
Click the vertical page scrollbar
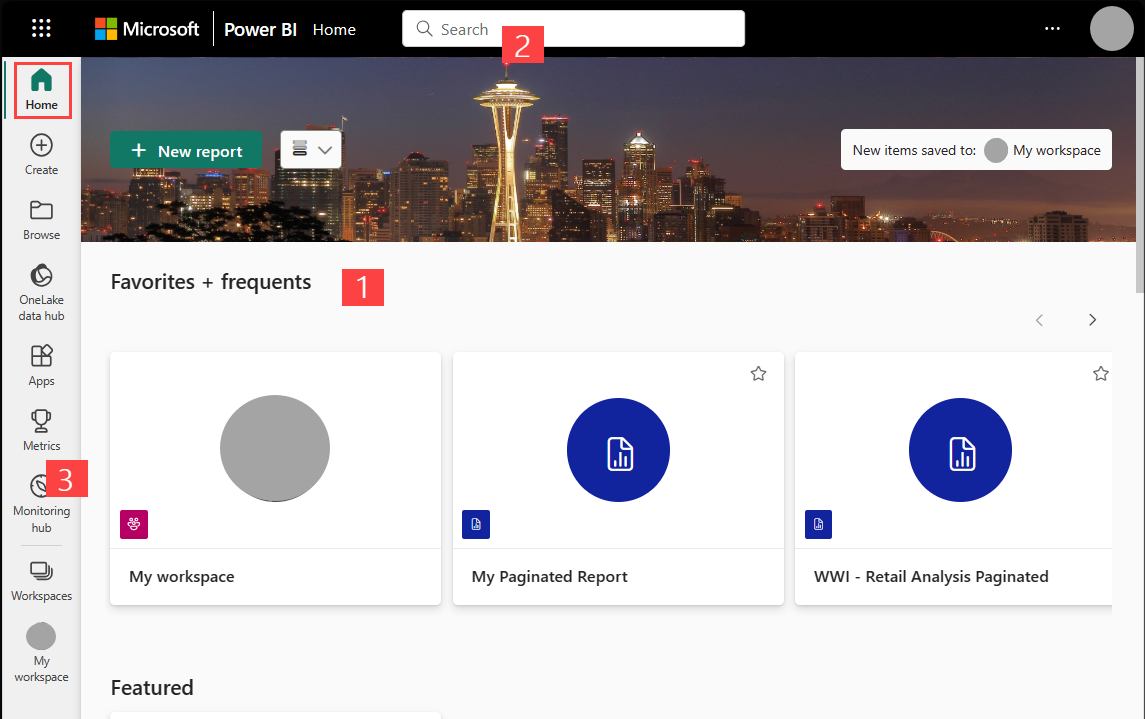[x=1140, y=175]
